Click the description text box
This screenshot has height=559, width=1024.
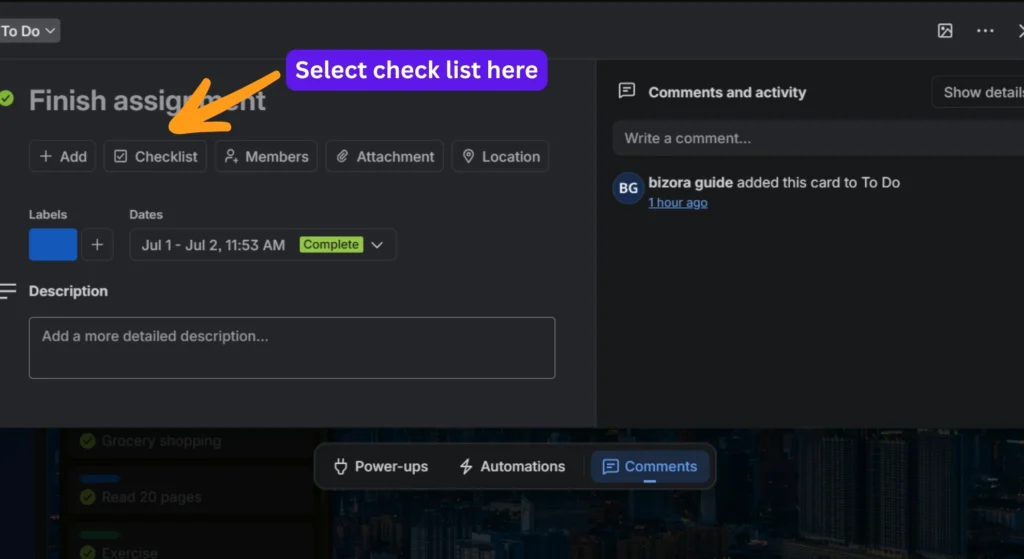pos(292,348)
